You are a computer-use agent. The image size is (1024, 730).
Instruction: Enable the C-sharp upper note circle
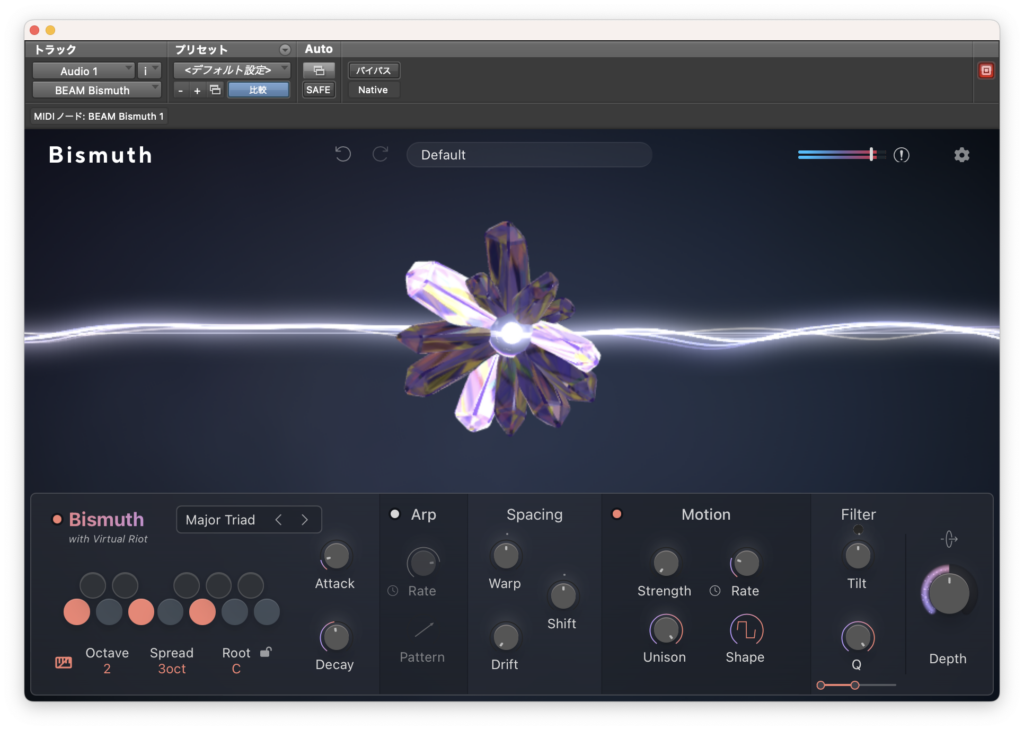click(92, 586)
